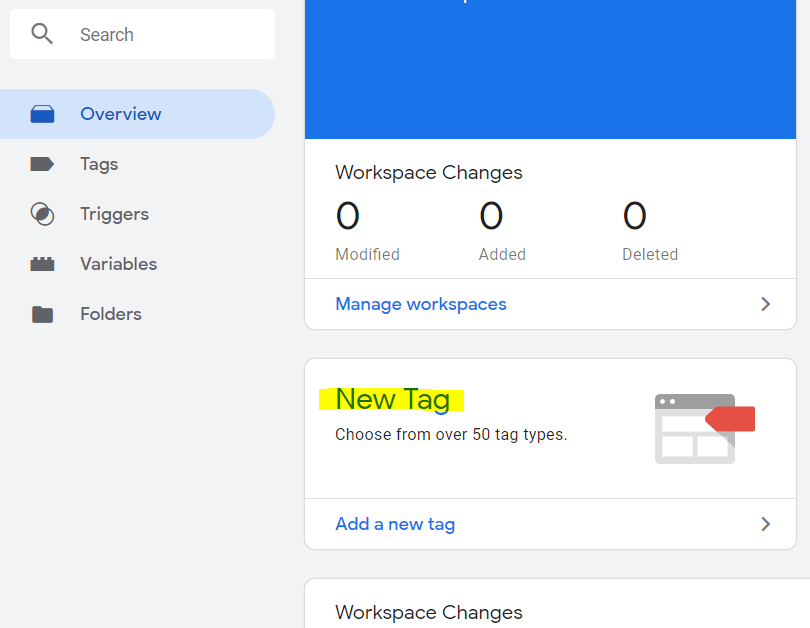
Task: Click the Folders icon in sidebar
Action: pos(42,314)
